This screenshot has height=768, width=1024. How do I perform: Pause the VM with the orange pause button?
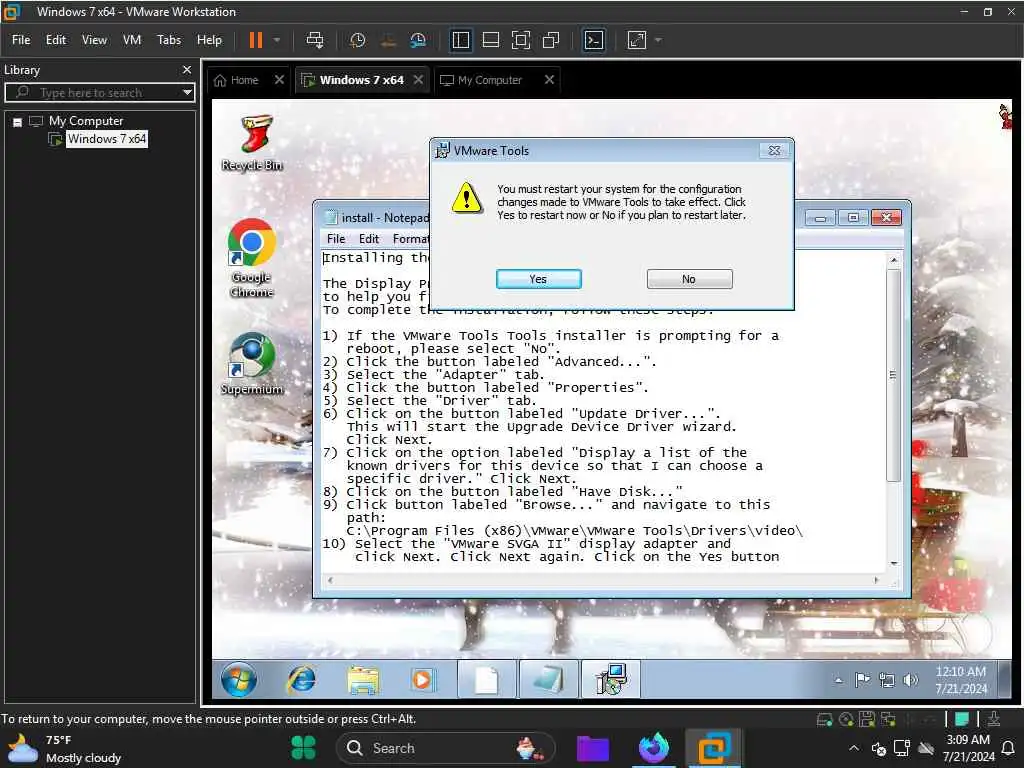click(255, 40)
